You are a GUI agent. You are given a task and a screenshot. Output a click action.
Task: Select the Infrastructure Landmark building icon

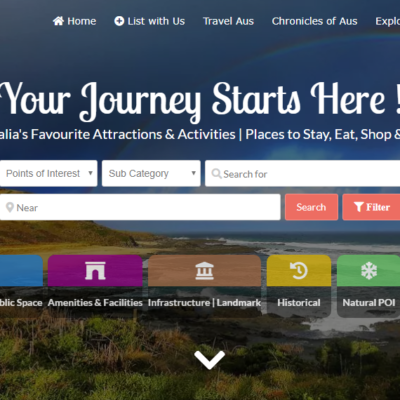(x=204, y=270)
